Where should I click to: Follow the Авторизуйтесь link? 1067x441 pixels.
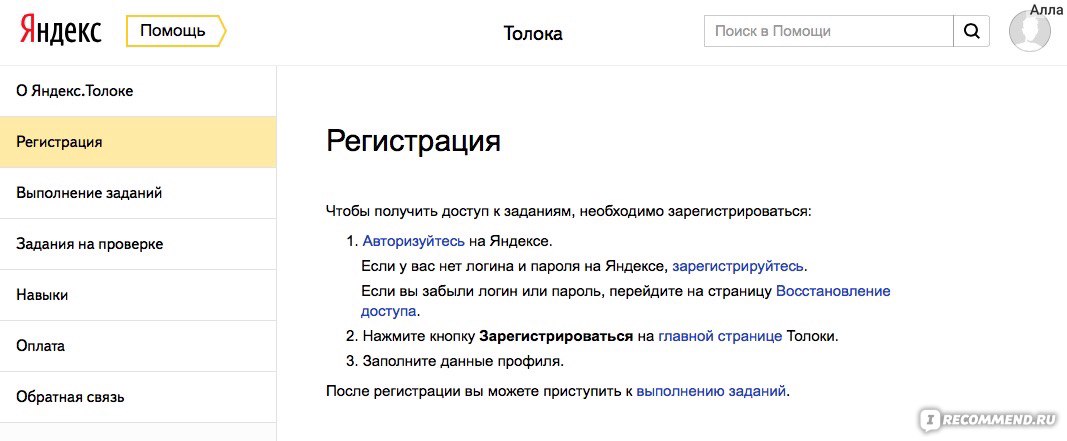tap(414, 241)
